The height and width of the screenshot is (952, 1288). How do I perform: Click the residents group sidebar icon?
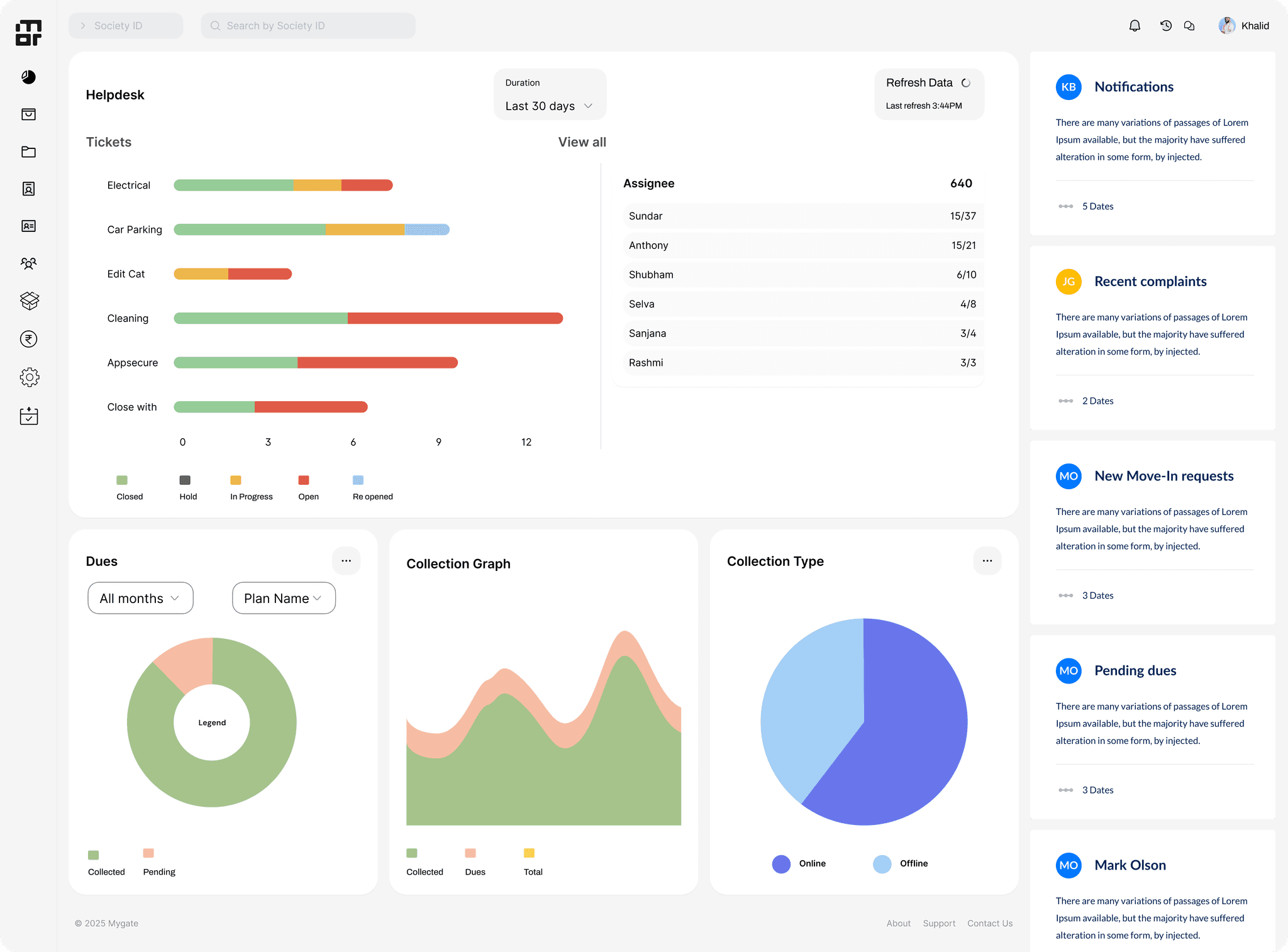(x=28, y=263)
